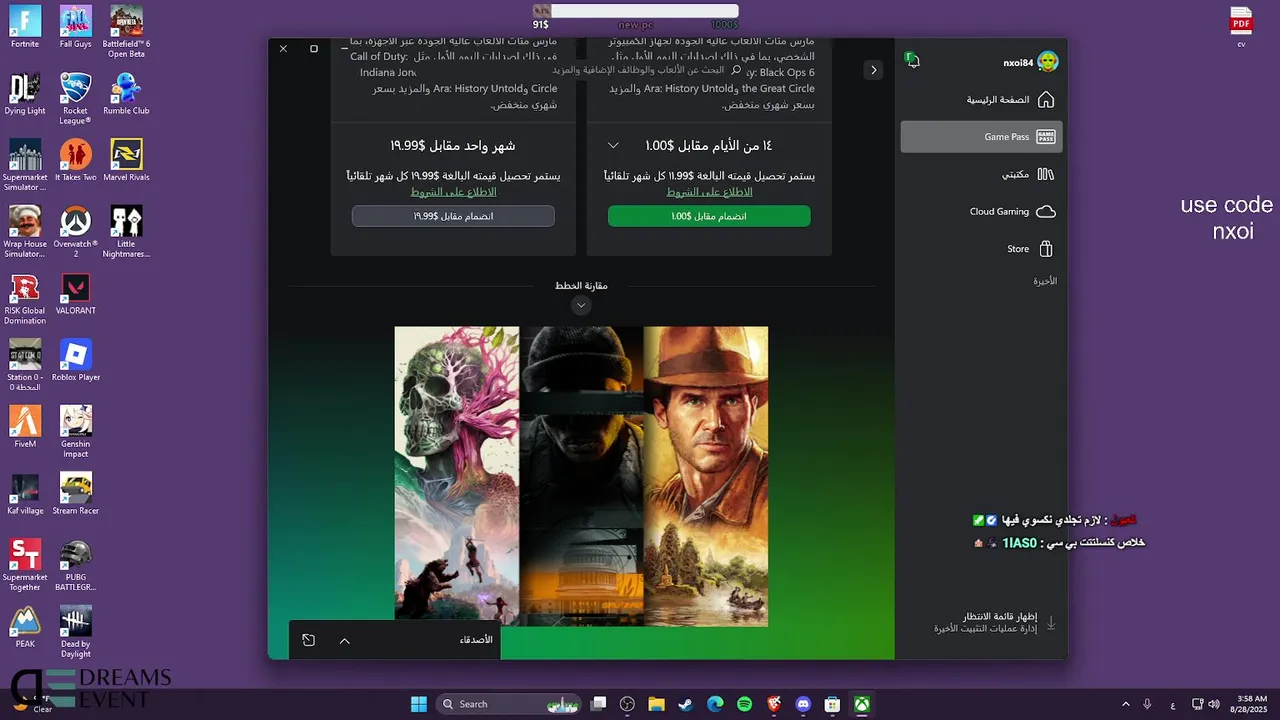This screenshot has height=720, width=1280.
Task: Launch Roblox Player from the desktop
Action: (76, 360)
